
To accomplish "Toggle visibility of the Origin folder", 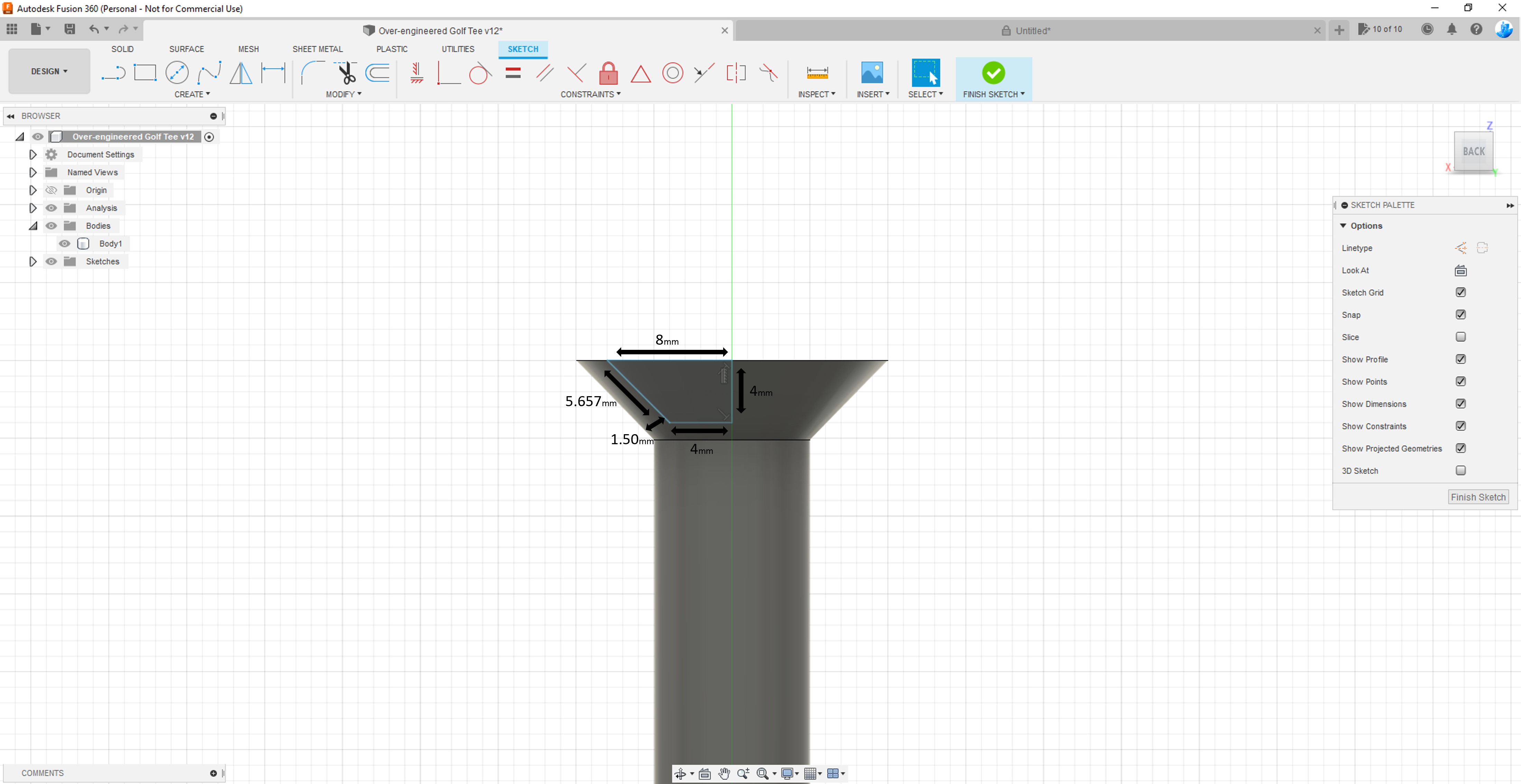I will tap(52, 190).
